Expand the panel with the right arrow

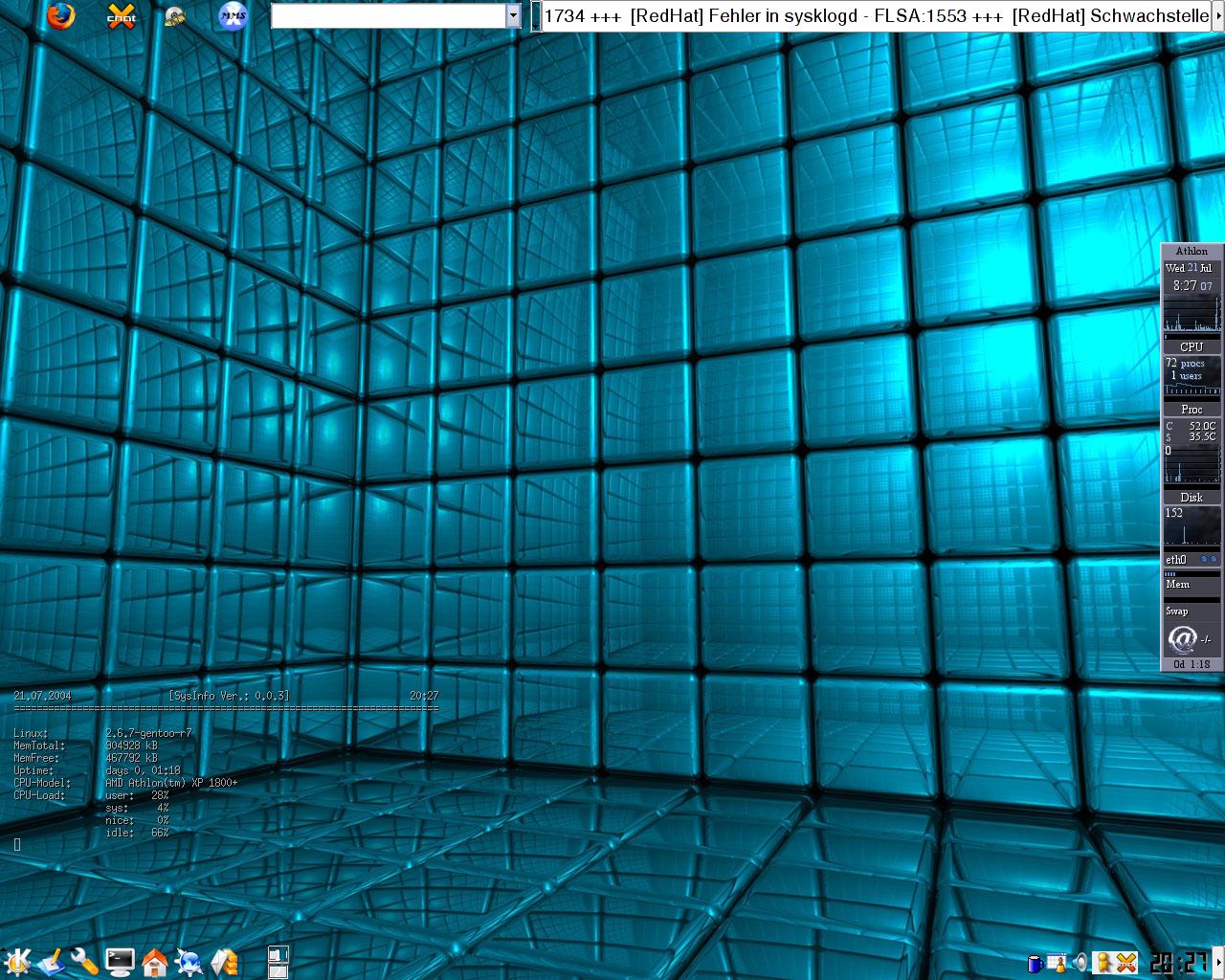pos(1218,962)
